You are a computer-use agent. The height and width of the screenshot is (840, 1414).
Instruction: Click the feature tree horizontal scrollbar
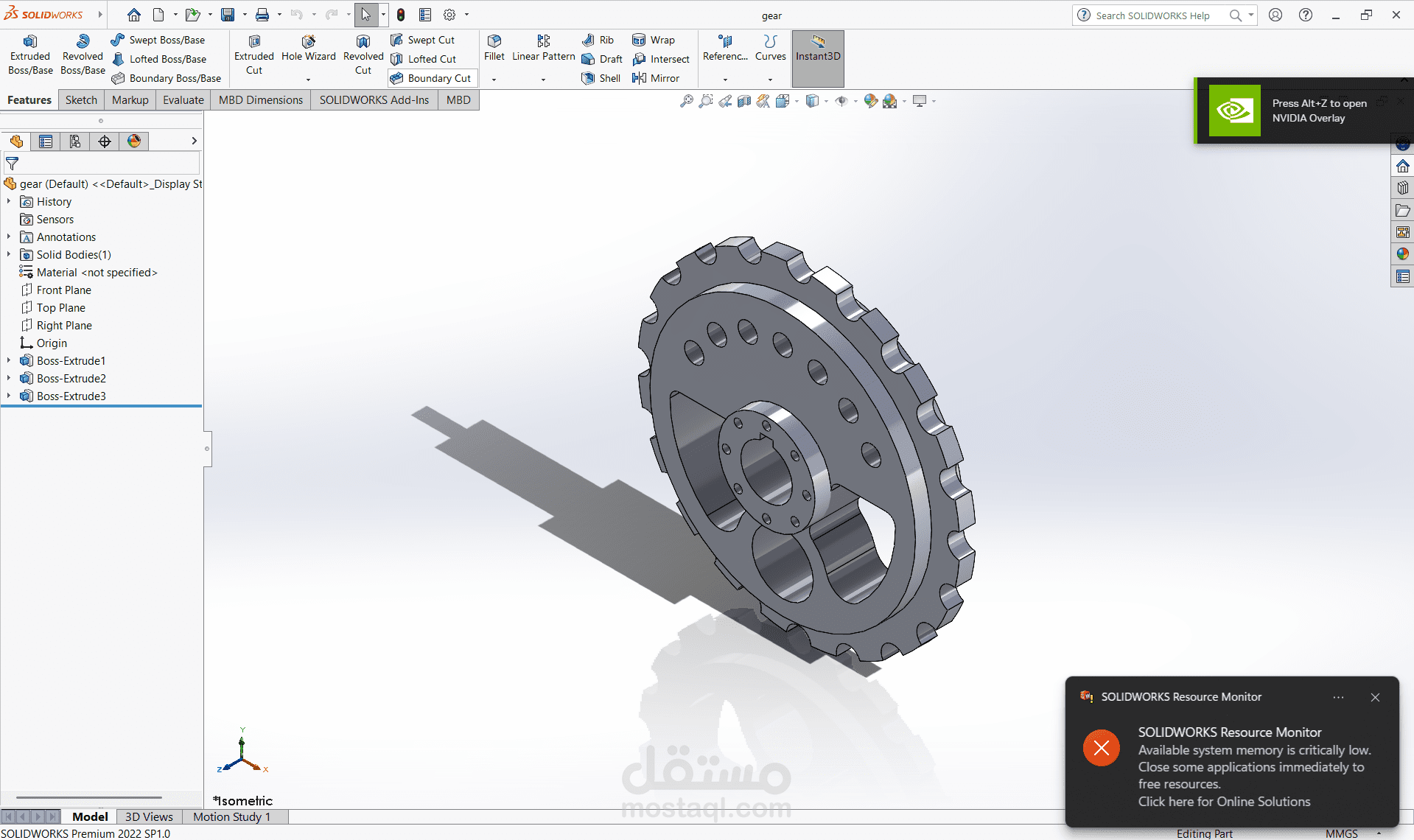point(88,797)
